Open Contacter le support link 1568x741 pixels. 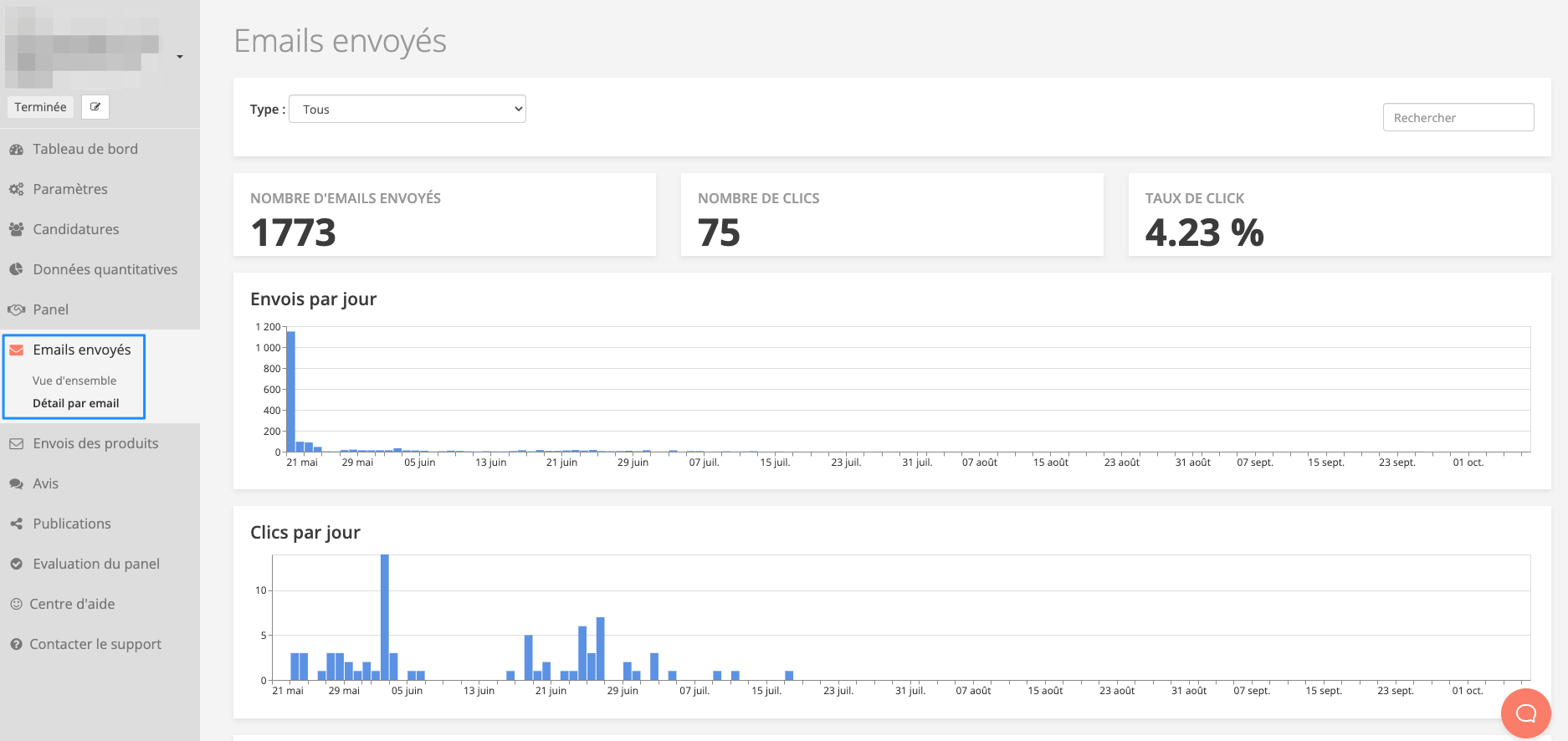point(95,644)
